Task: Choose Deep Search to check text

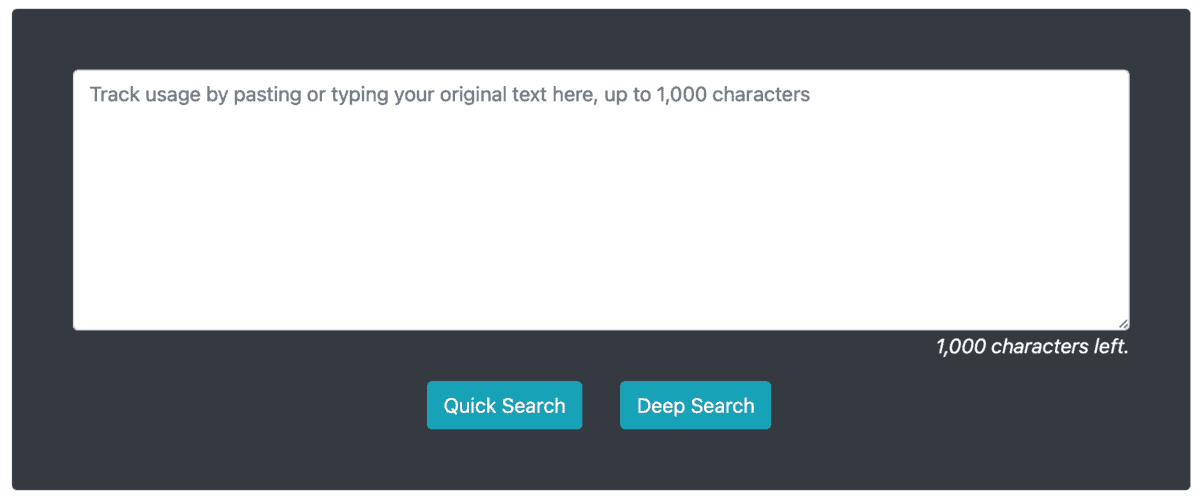Action: click(695, 405)
